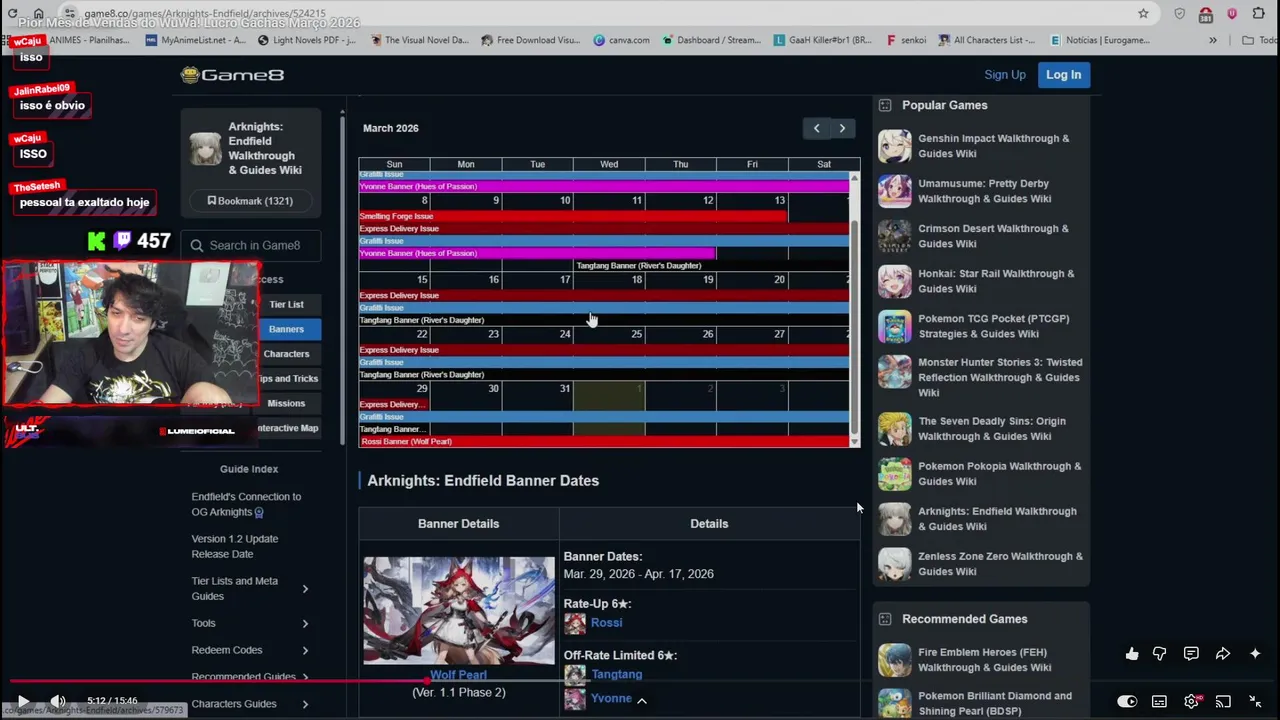Open the Yvonne character link
The height and width of the screenshot is (720, 1280).
(x=611, y=698)
